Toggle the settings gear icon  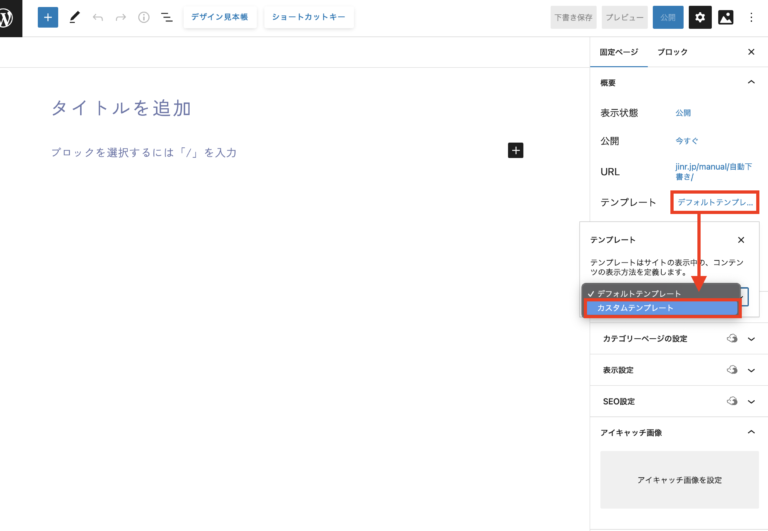click(x=700, y=18)
